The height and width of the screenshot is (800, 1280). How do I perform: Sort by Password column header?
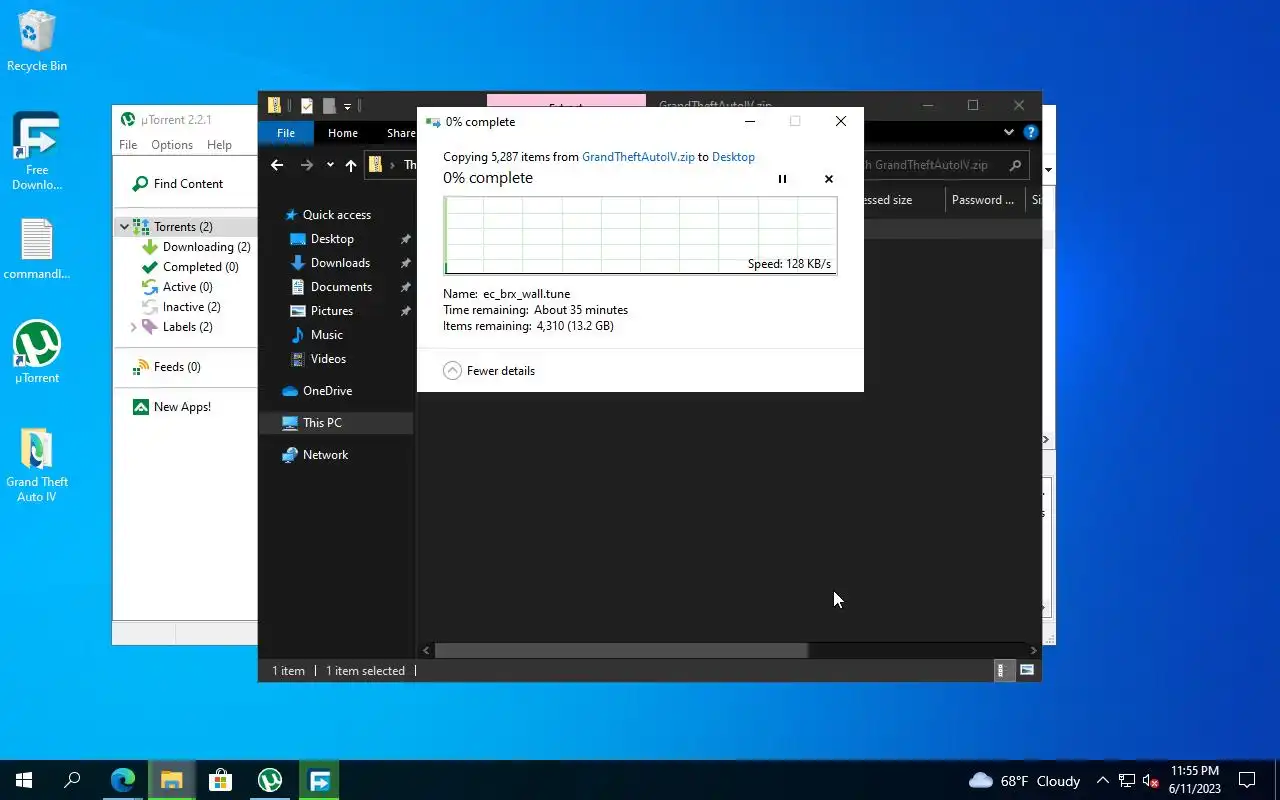point(982,200)
